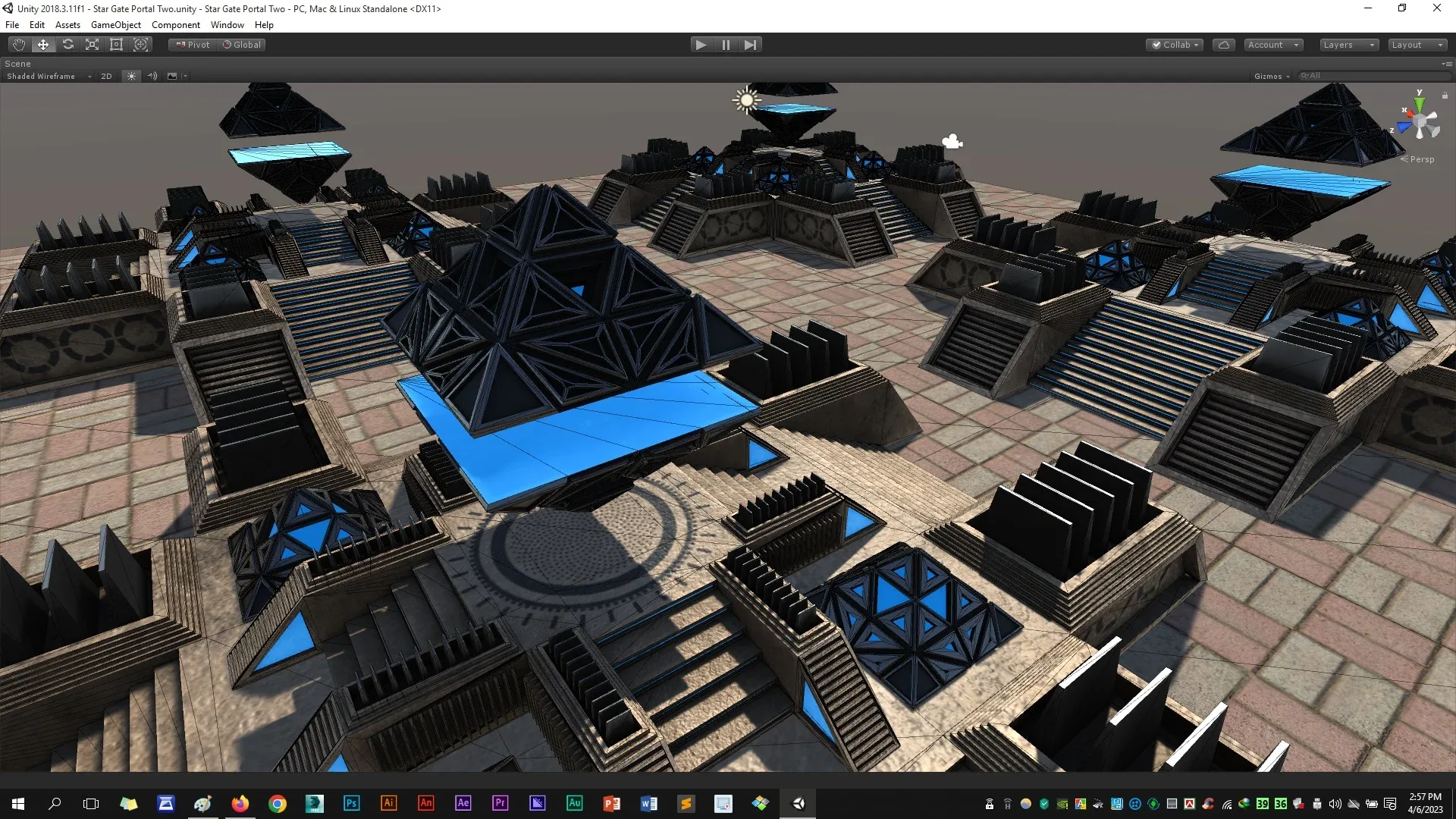The image size is (1456, 819).
Task: Open the Collab dropdown
Action: click(1175, 45)
